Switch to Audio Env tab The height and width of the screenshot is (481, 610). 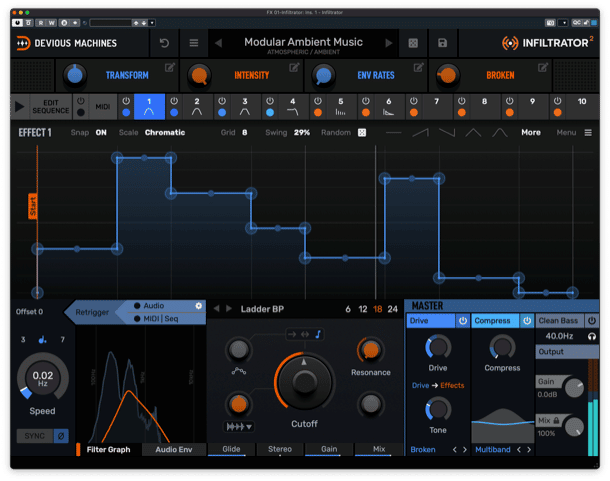pyautogui.click(x=174, y=449)
